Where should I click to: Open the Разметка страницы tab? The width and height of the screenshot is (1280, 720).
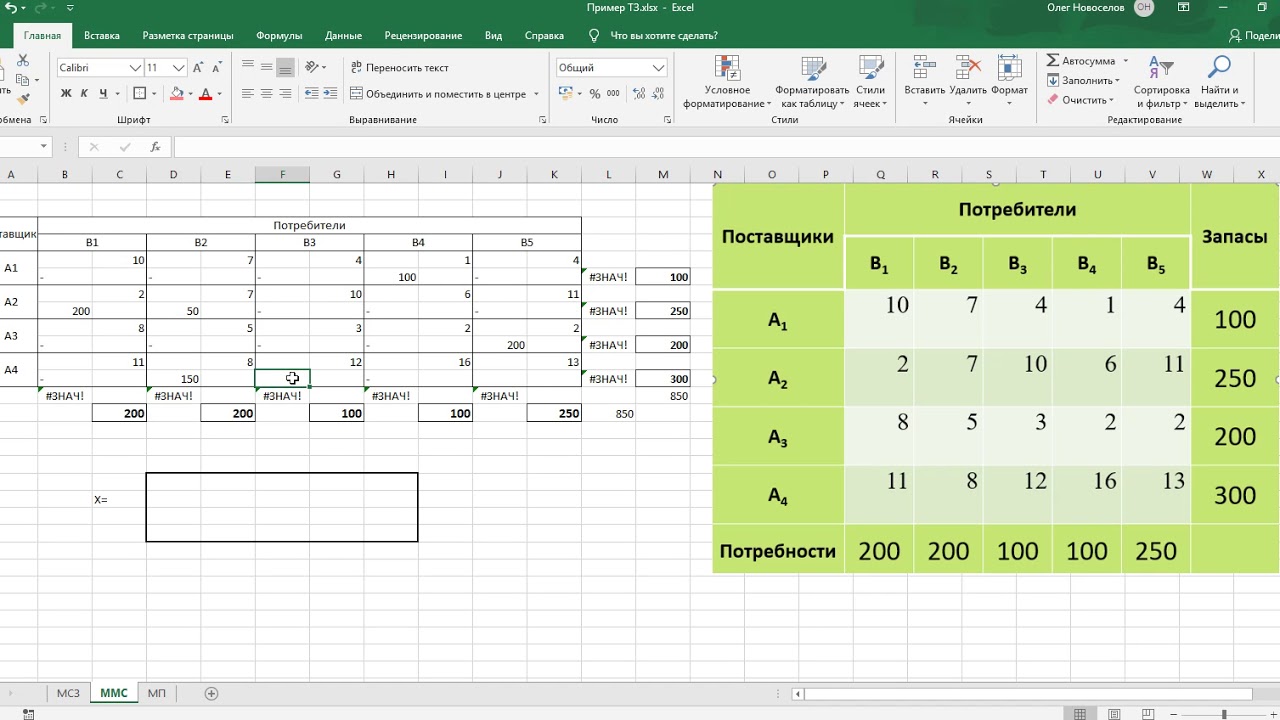click(188, 36)
